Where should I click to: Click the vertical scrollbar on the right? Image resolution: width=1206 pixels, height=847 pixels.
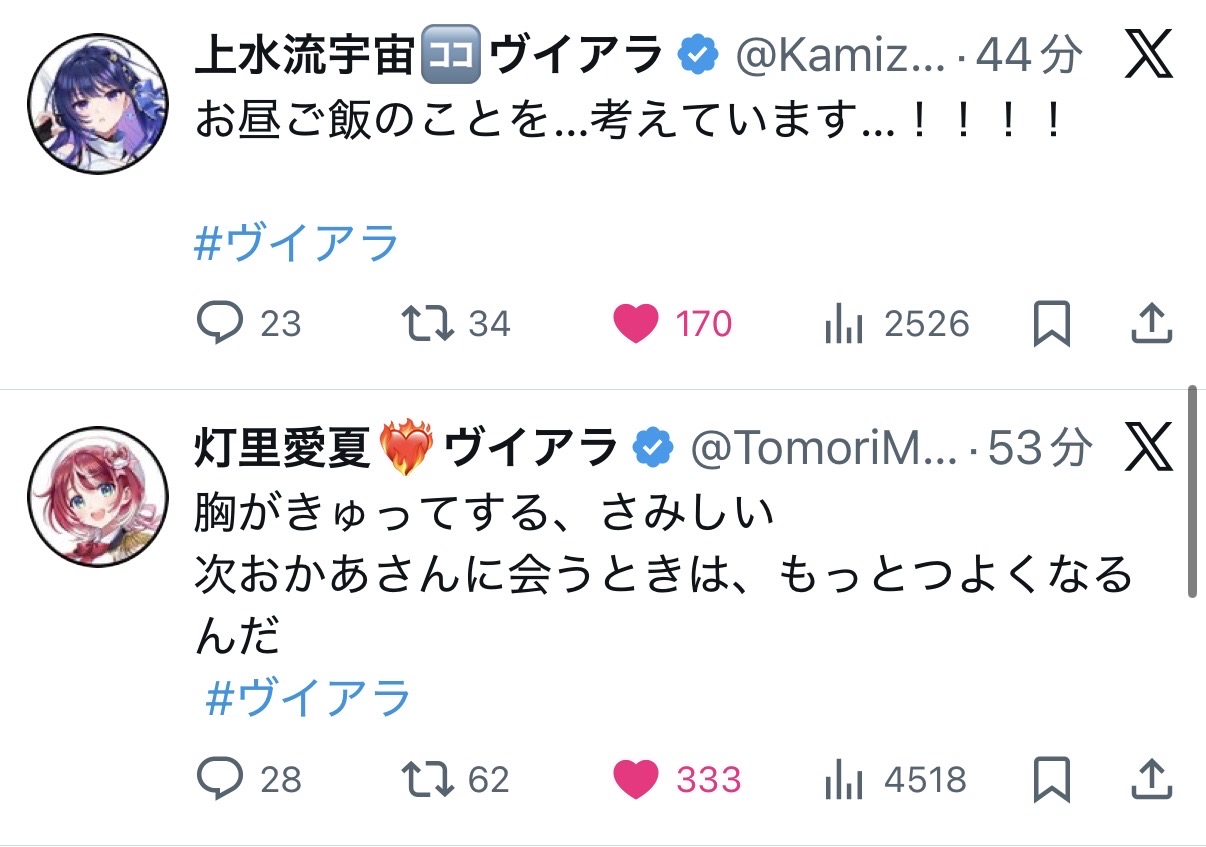click(x=1191, y=492)
